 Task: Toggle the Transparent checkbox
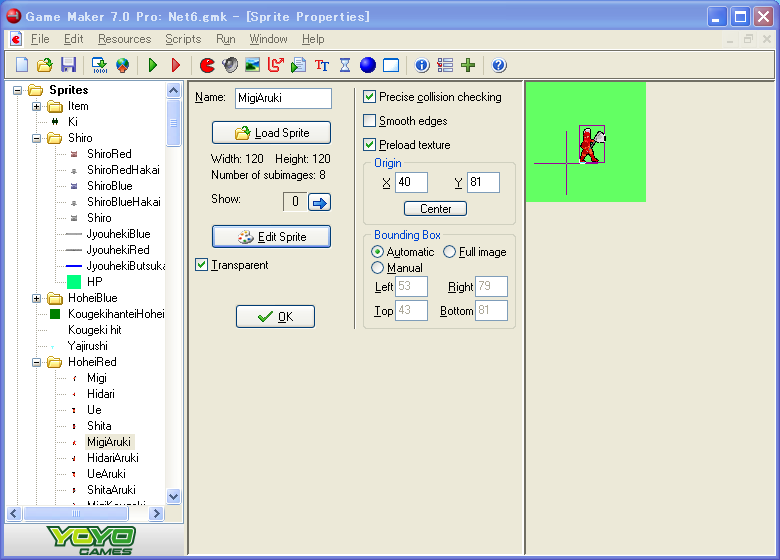pos(201,265)
